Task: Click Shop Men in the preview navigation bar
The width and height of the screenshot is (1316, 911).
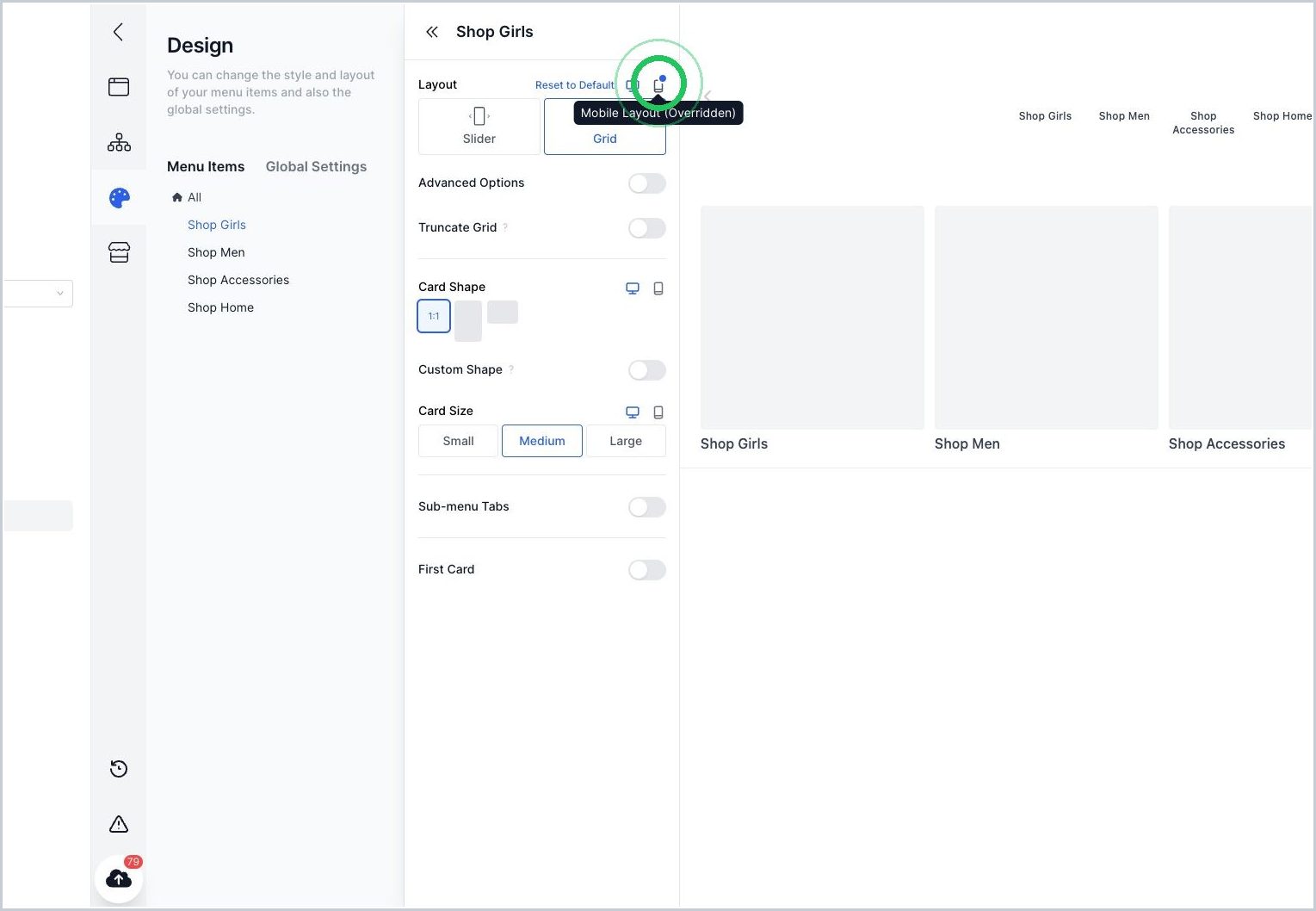Action: click(1124, 116)
